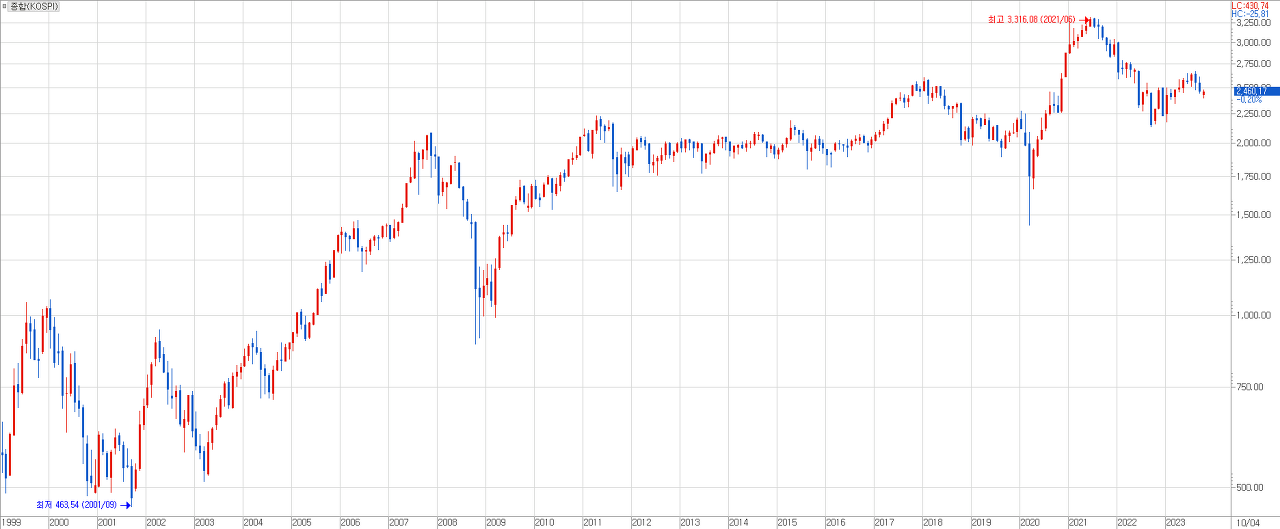The height and width of the screenshot is (529, 1280).
Task: Click the 2023 label on the time axis
Action: point(1175,522)
